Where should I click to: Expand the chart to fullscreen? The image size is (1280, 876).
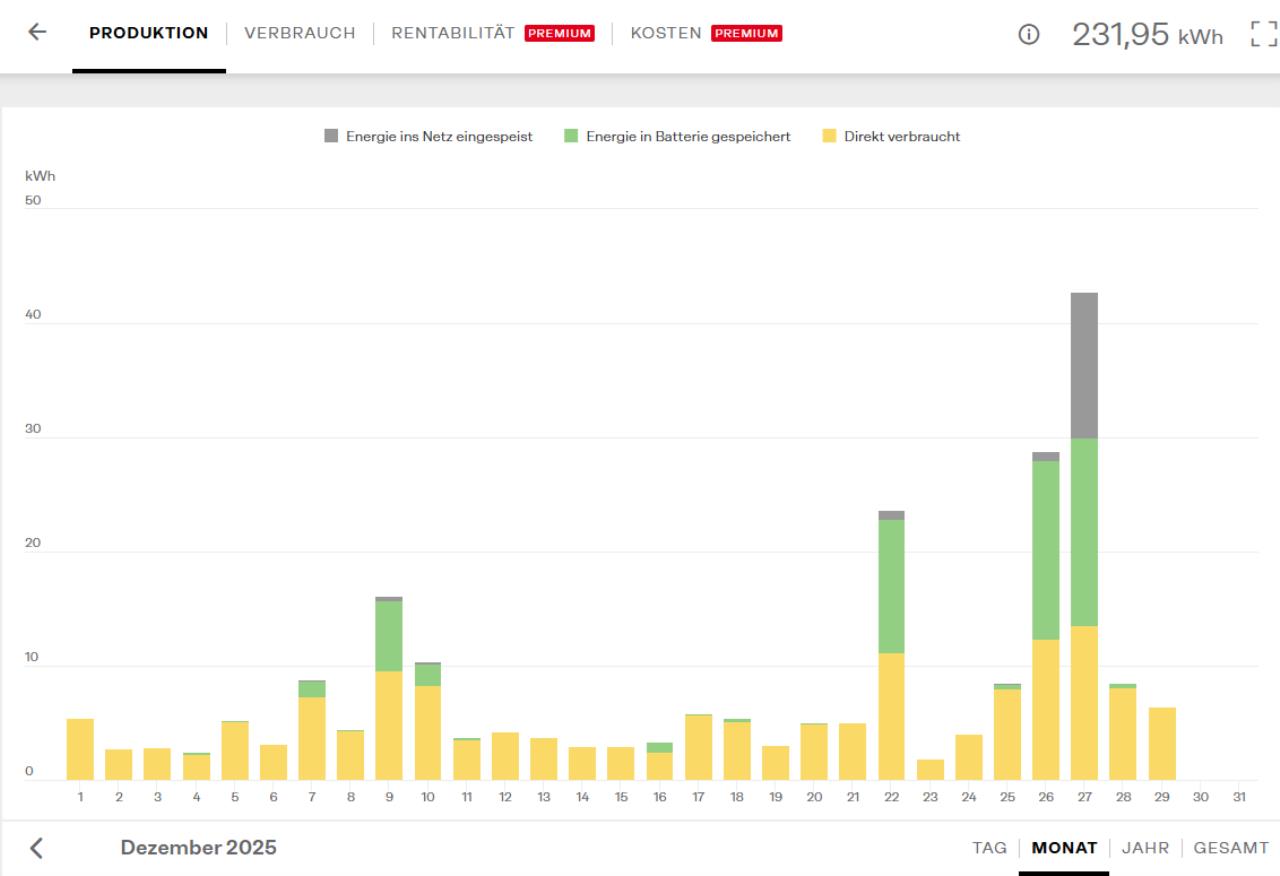1264,34
